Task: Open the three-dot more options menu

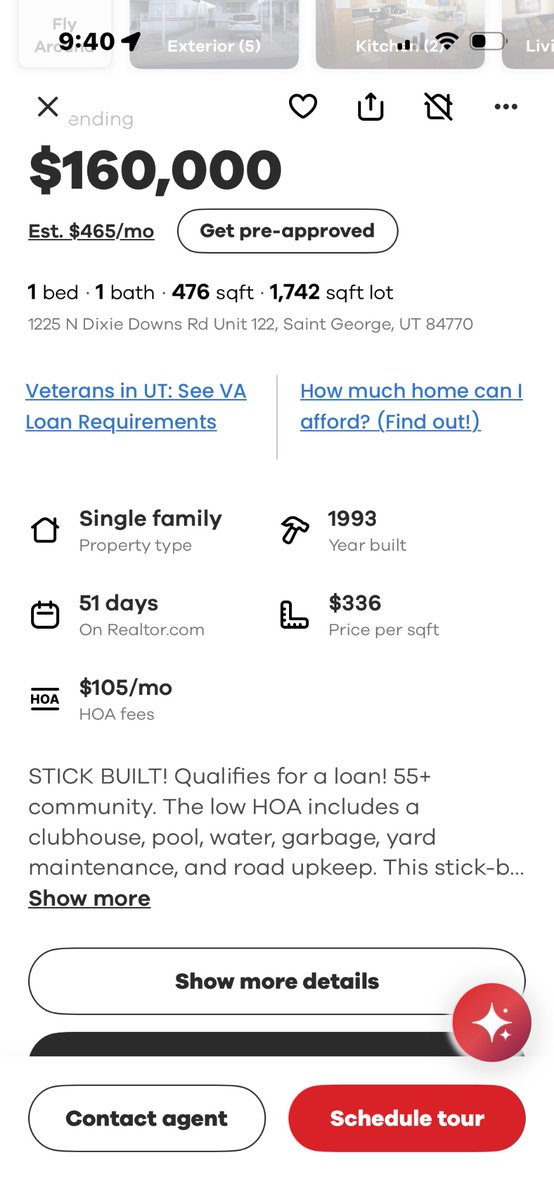Action: click(x=506, y=107)
